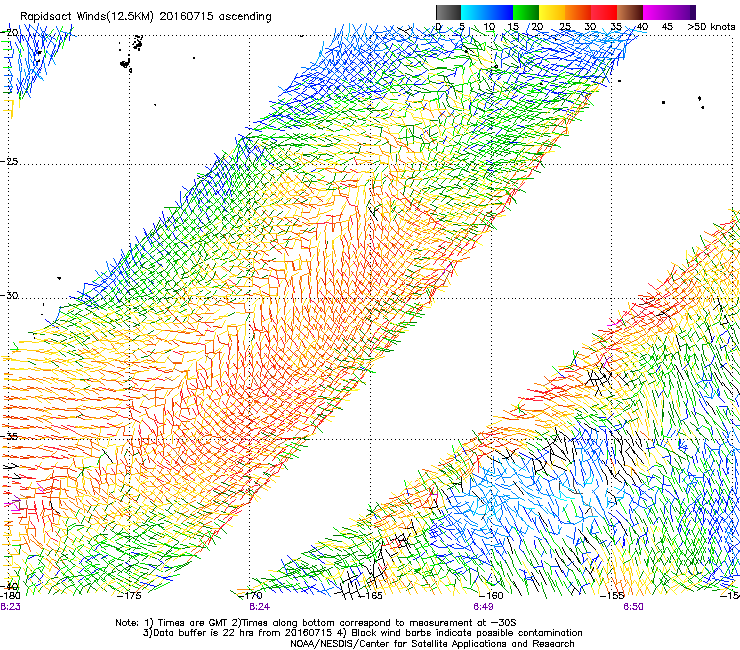740x650 pixels.
Task: Click the '-180' longitude axis label
Action: point(10,596)
